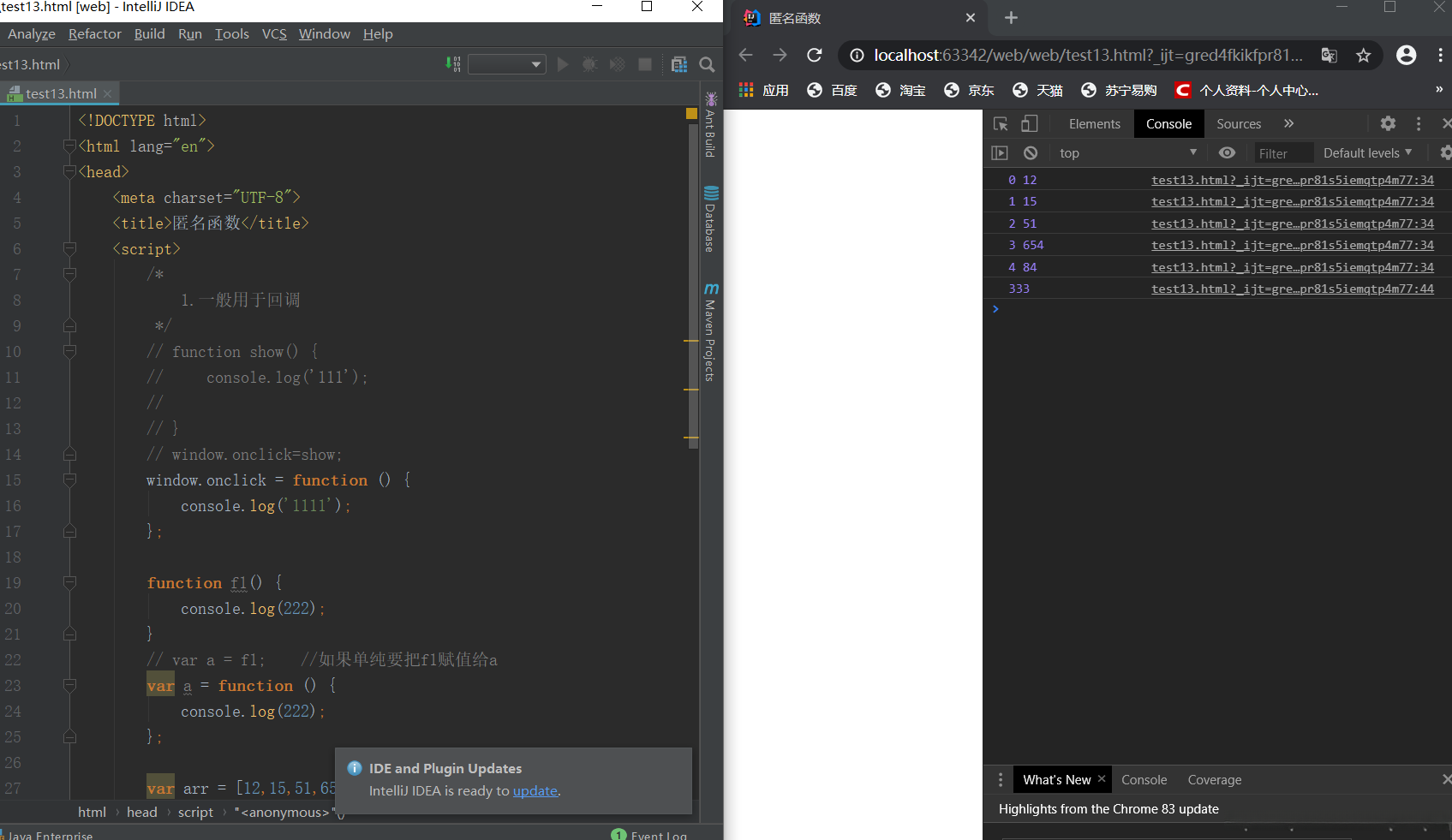
Task: Toggle the console sidebar panel
Action: pyautogui.click(x=1000, y=152)
